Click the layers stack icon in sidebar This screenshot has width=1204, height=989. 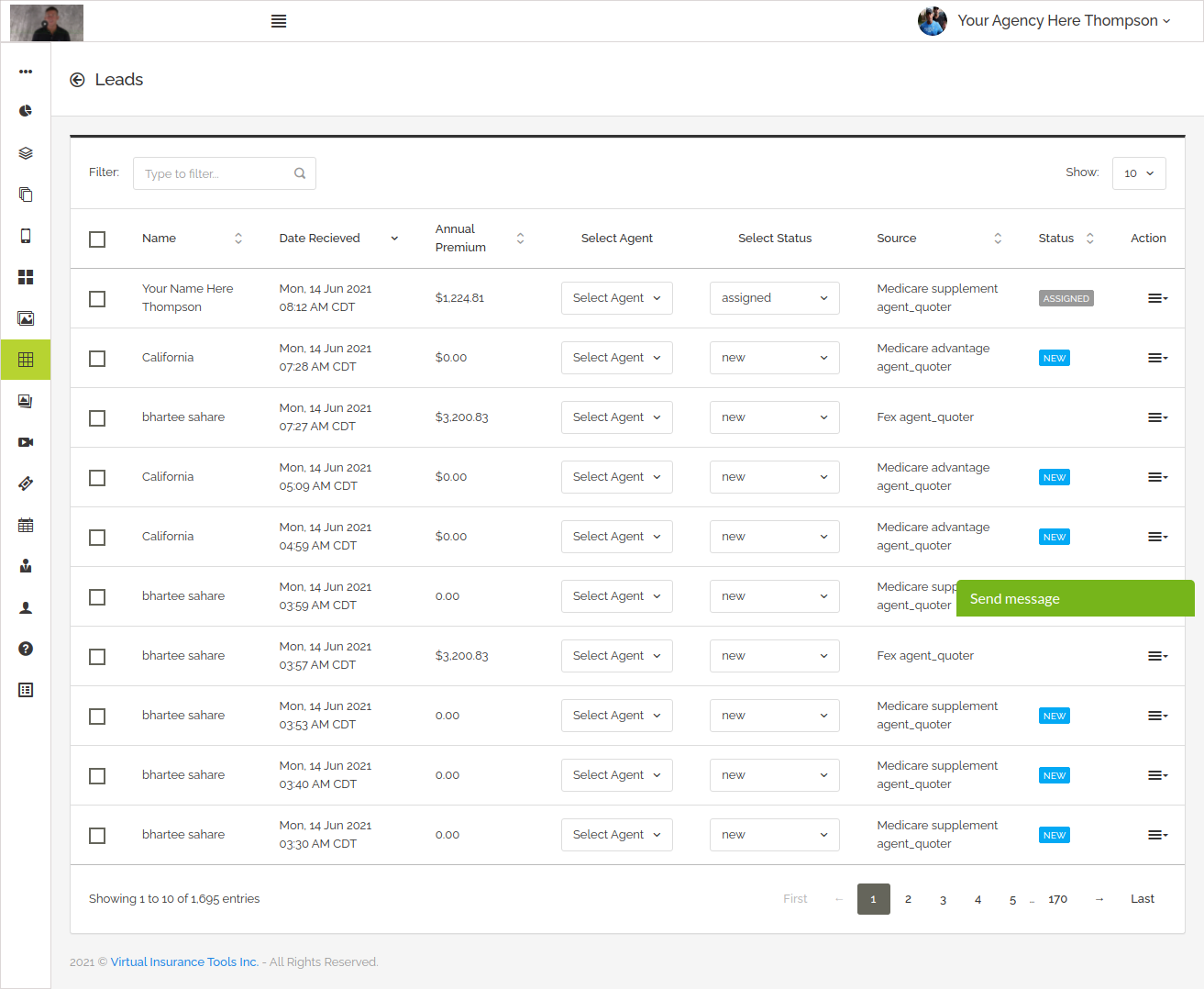[26, 153]
